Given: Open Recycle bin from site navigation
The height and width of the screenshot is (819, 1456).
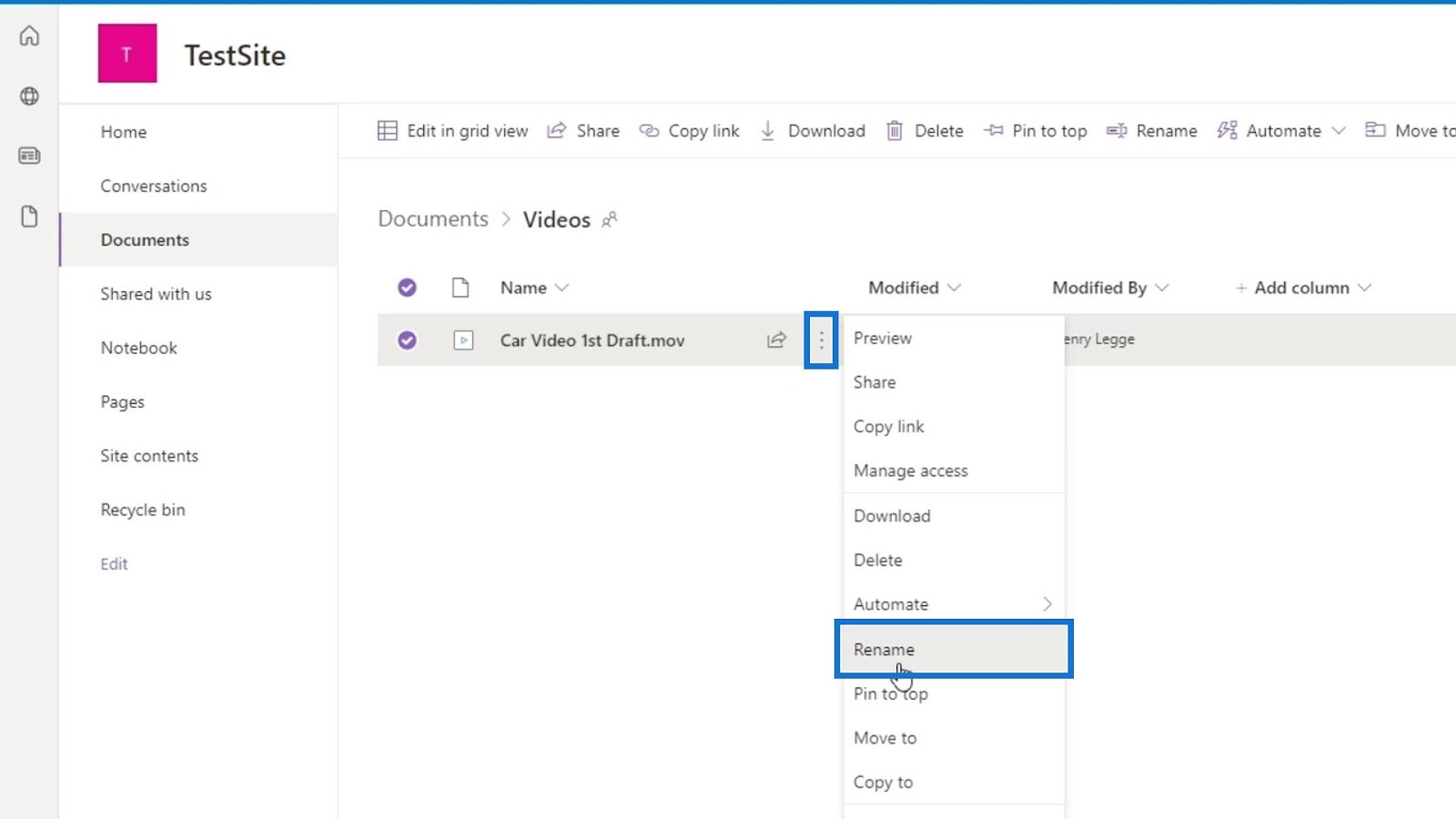Looking at the screenshot, I should pos(143,510).
